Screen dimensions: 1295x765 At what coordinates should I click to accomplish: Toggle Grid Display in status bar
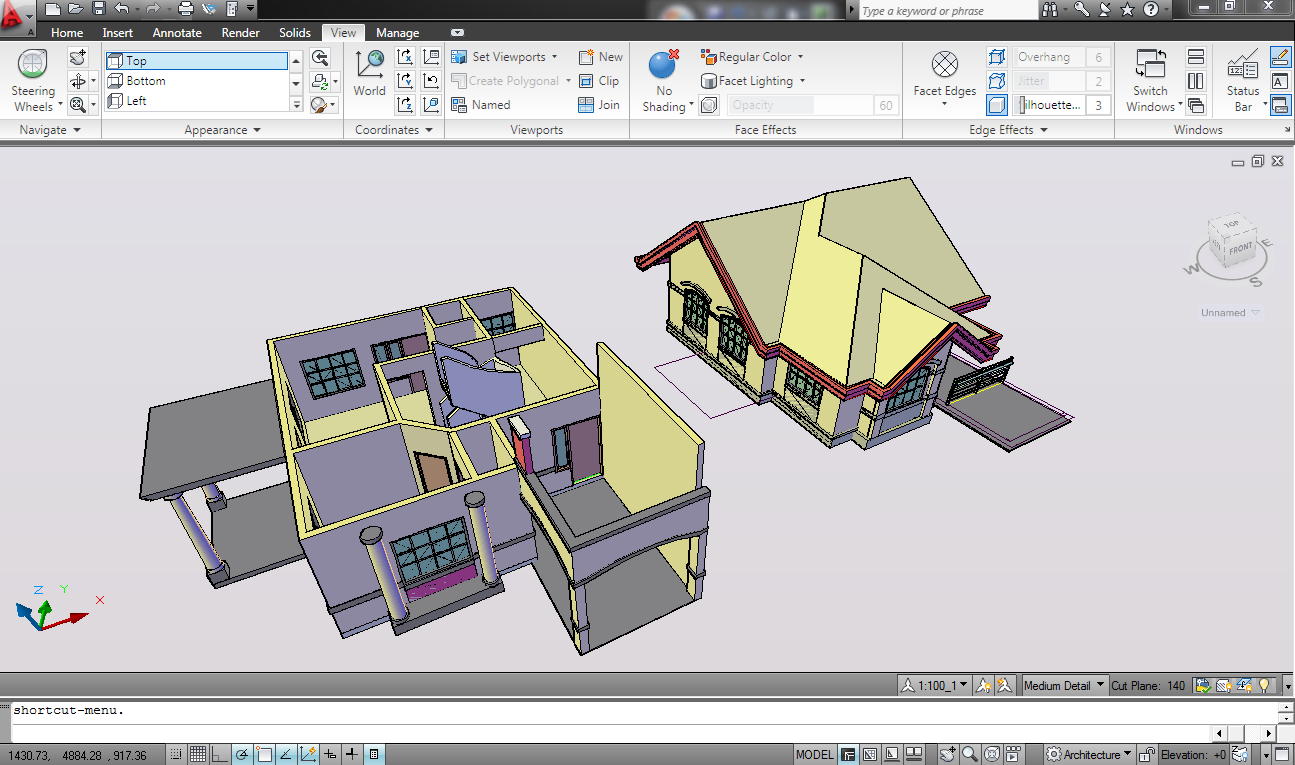tap(198, 754)
